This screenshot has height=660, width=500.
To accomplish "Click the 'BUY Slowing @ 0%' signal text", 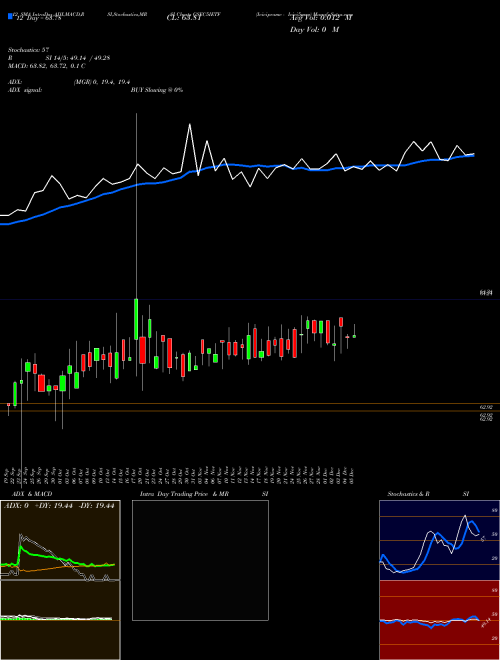I will click(157, 90).
